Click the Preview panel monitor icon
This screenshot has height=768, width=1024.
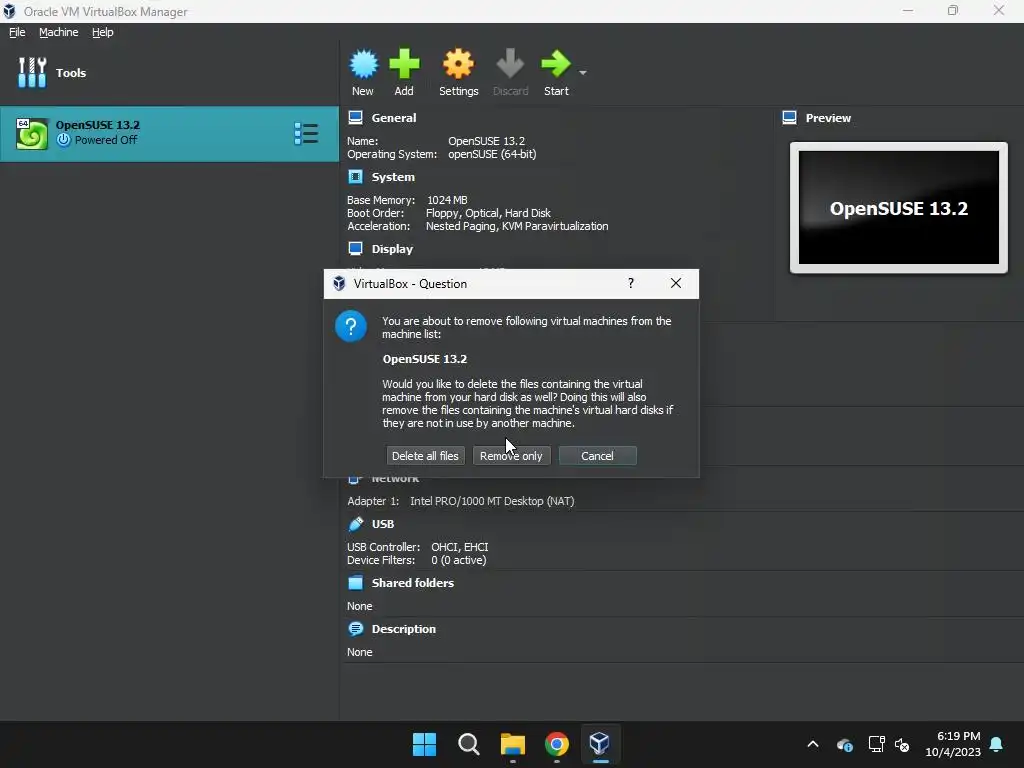789,118
